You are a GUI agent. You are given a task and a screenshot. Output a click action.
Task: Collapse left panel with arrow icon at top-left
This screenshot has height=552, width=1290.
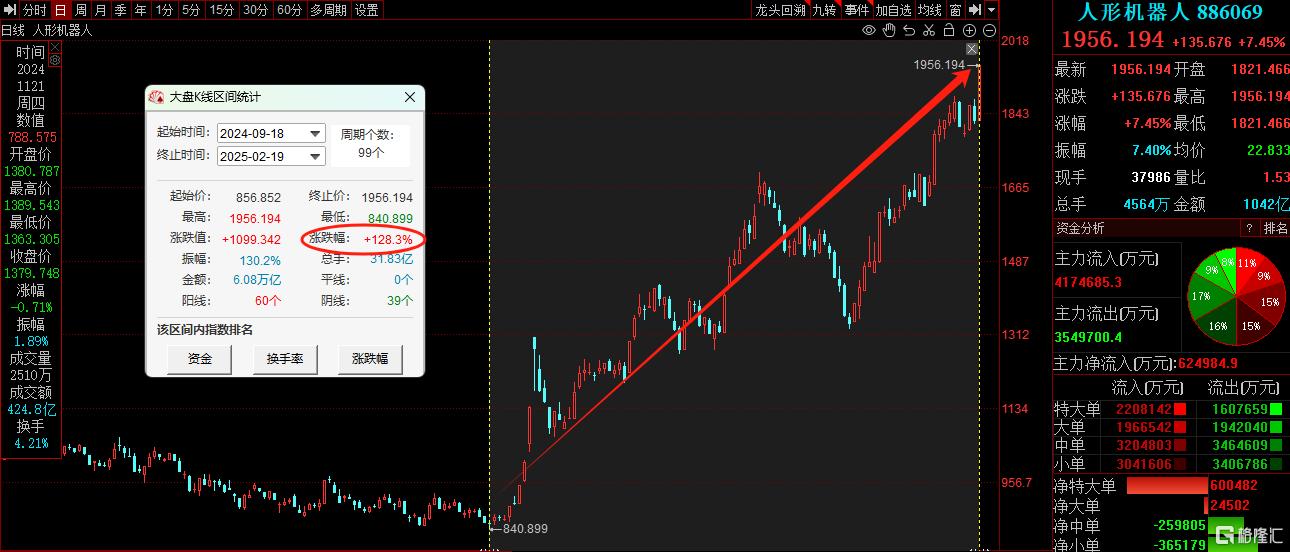click(x=11, y=10)
